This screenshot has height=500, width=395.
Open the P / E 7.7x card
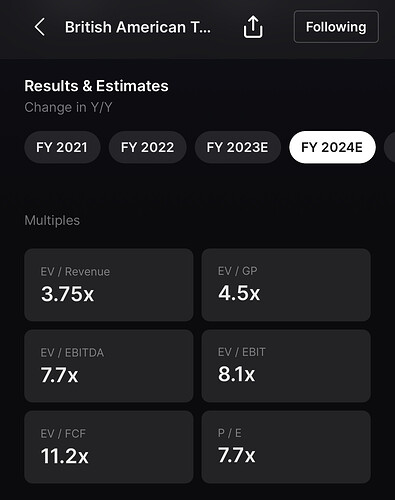(286, 447)
